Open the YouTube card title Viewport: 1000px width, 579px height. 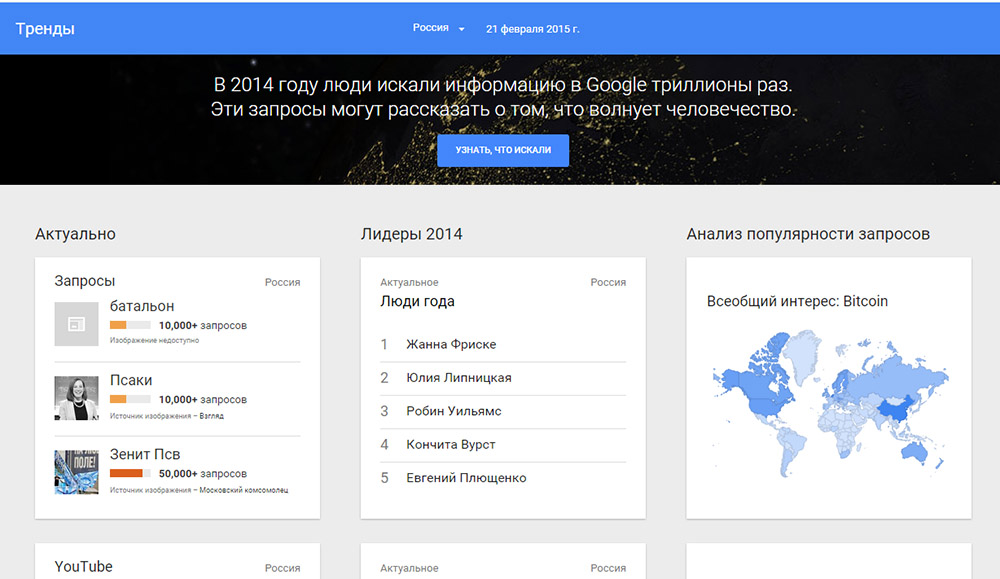point(84,566)
